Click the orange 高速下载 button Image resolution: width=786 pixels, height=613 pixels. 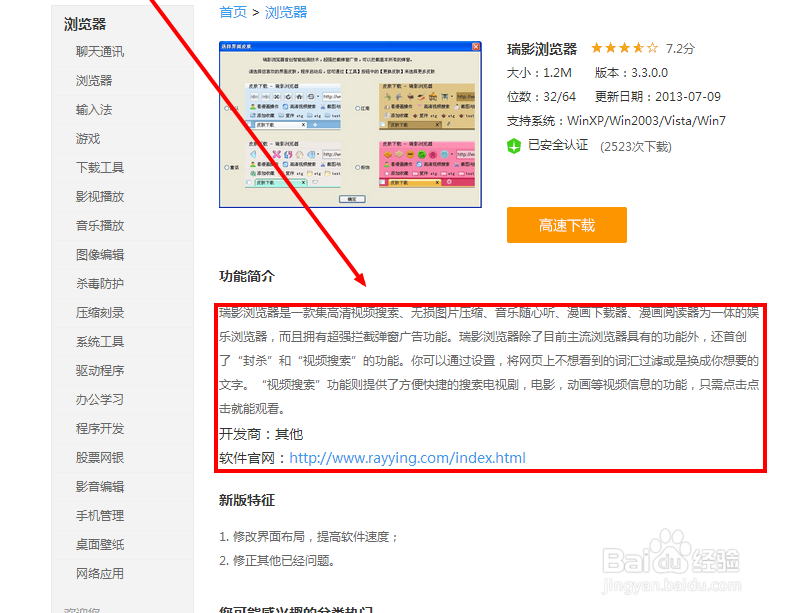click(x=566, y=225)
